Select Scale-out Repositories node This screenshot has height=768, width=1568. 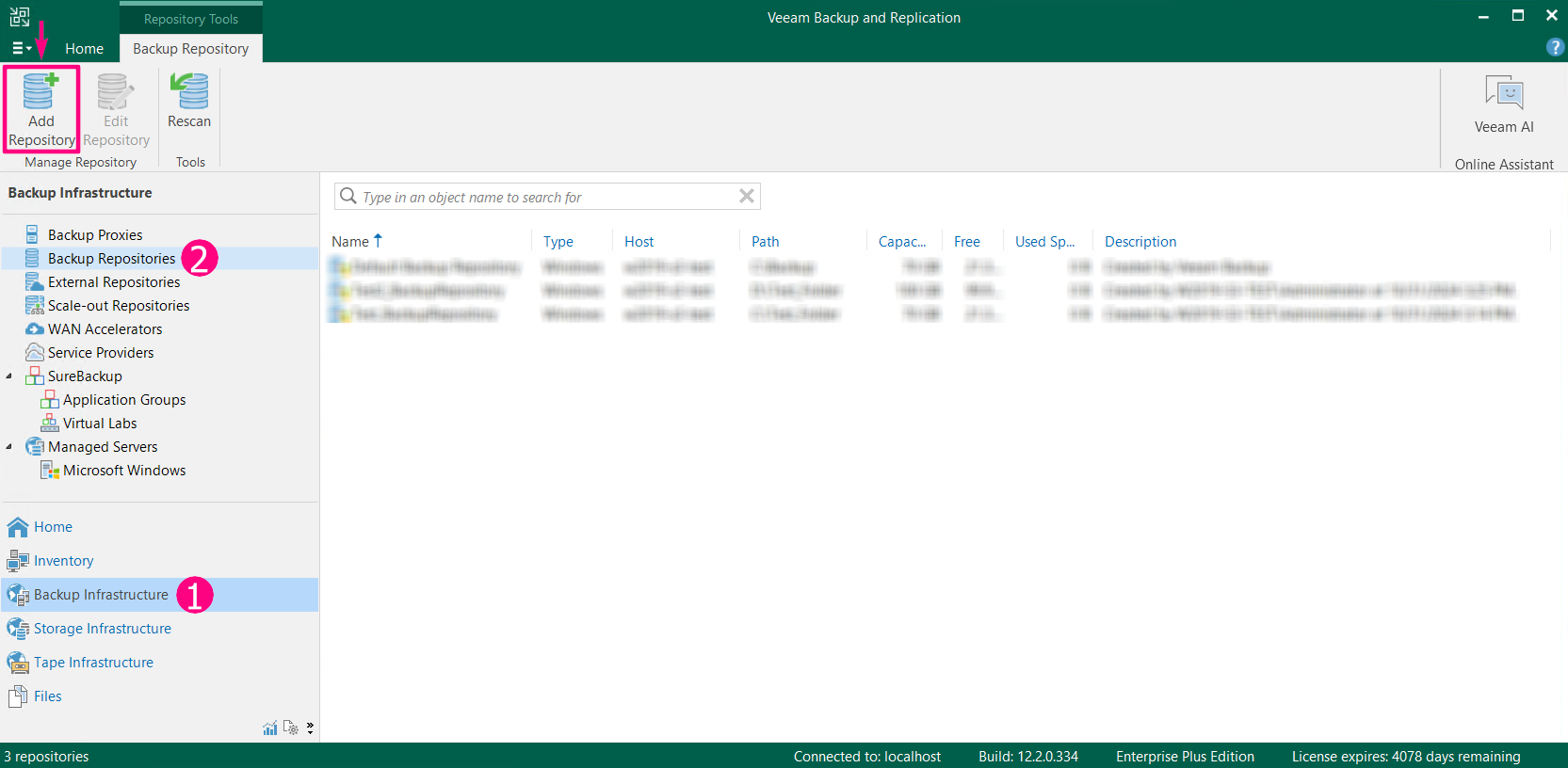(x=119, y=306)
